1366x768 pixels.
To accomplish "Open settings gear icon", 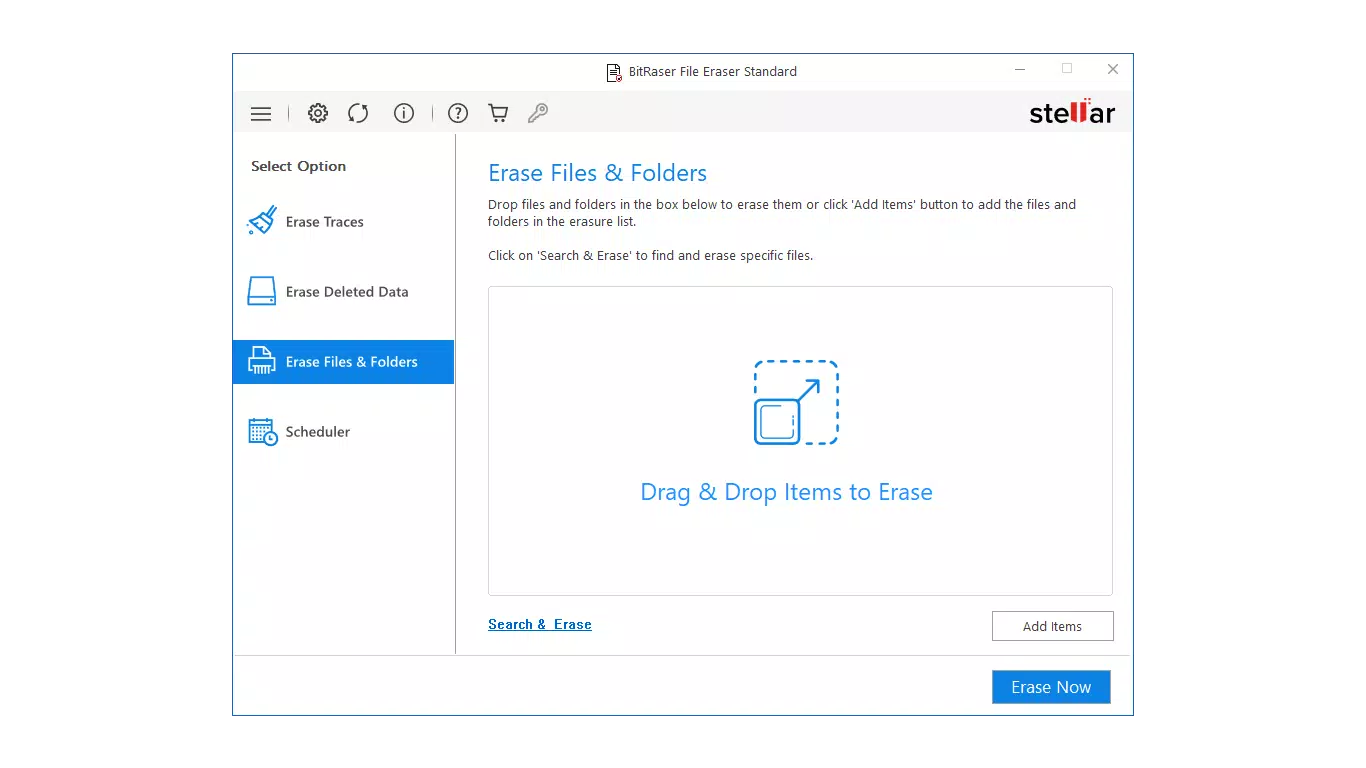I will [x=318, y=113].
